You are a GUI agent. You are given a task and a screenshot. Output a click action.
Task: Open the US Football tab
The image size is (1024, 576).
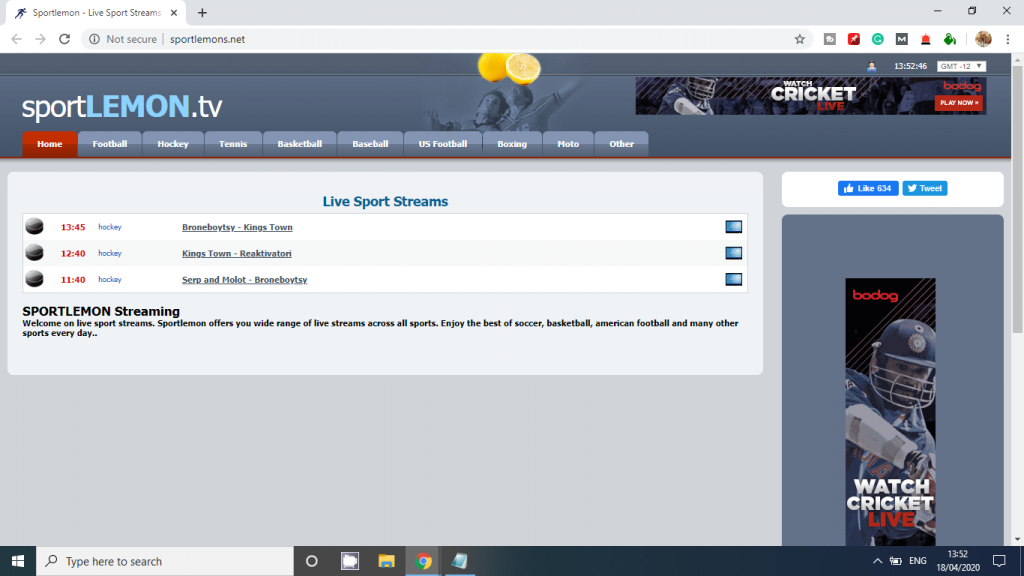[443, 144]
